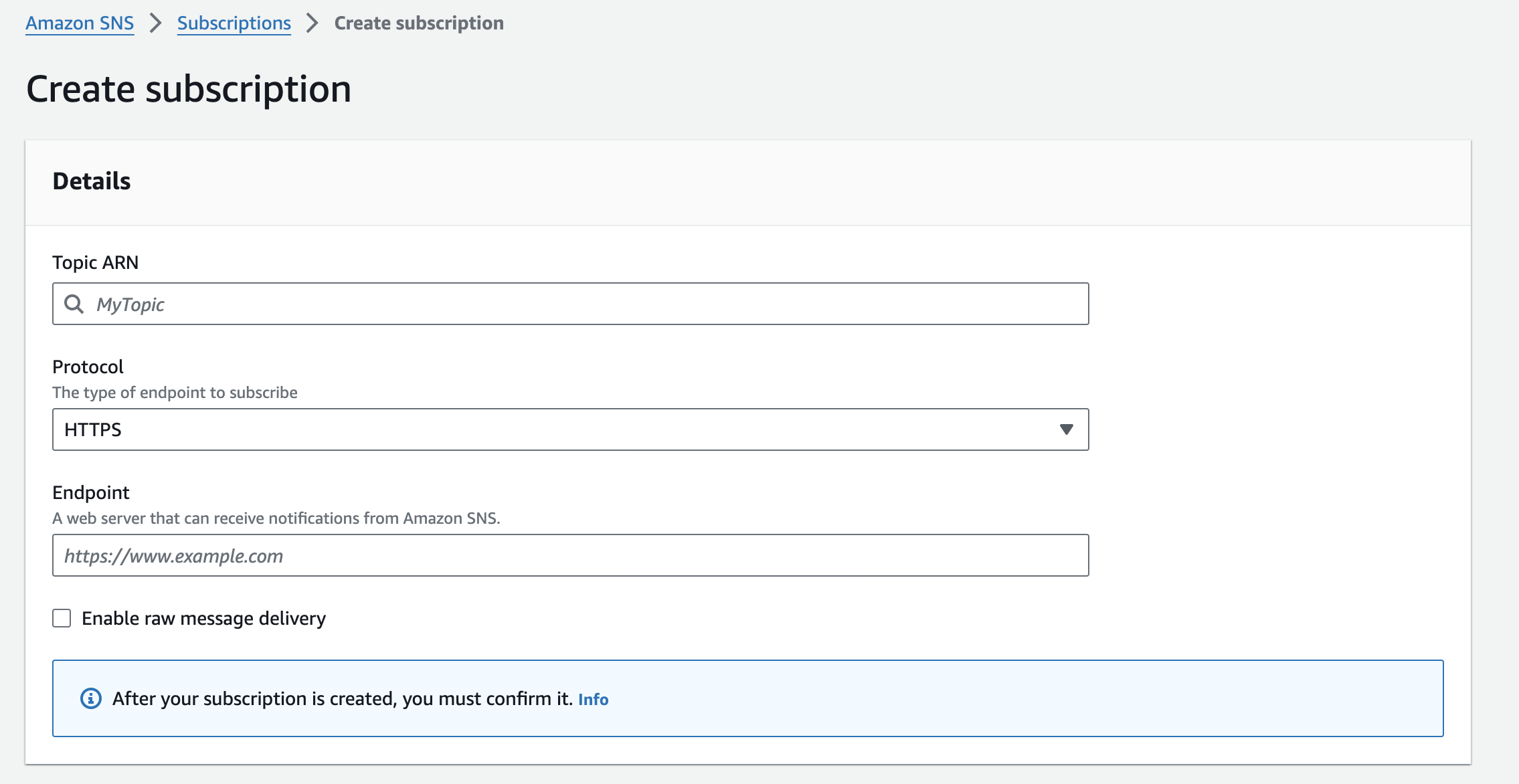This screenshot has width=1519, height=784.
Task: Click the Endpoint field label
Action: pos(91,492)
